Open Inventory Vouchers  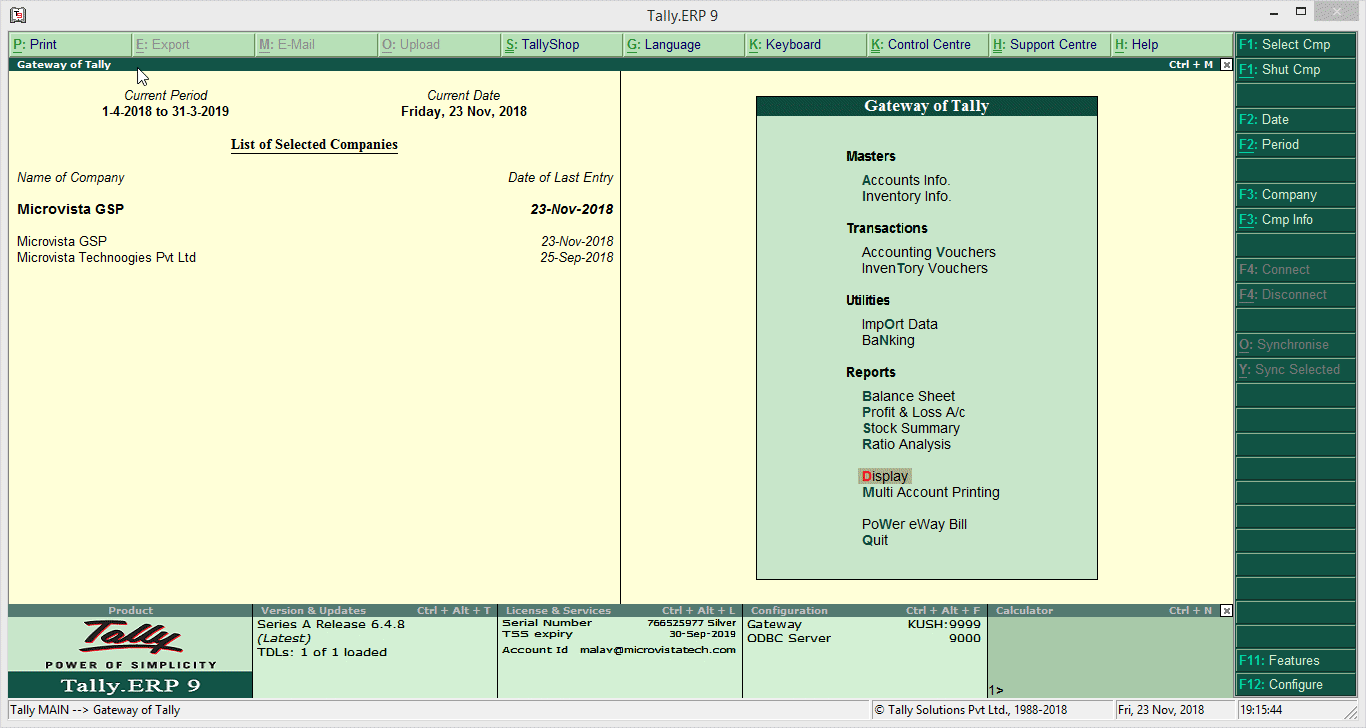[925, 268]
